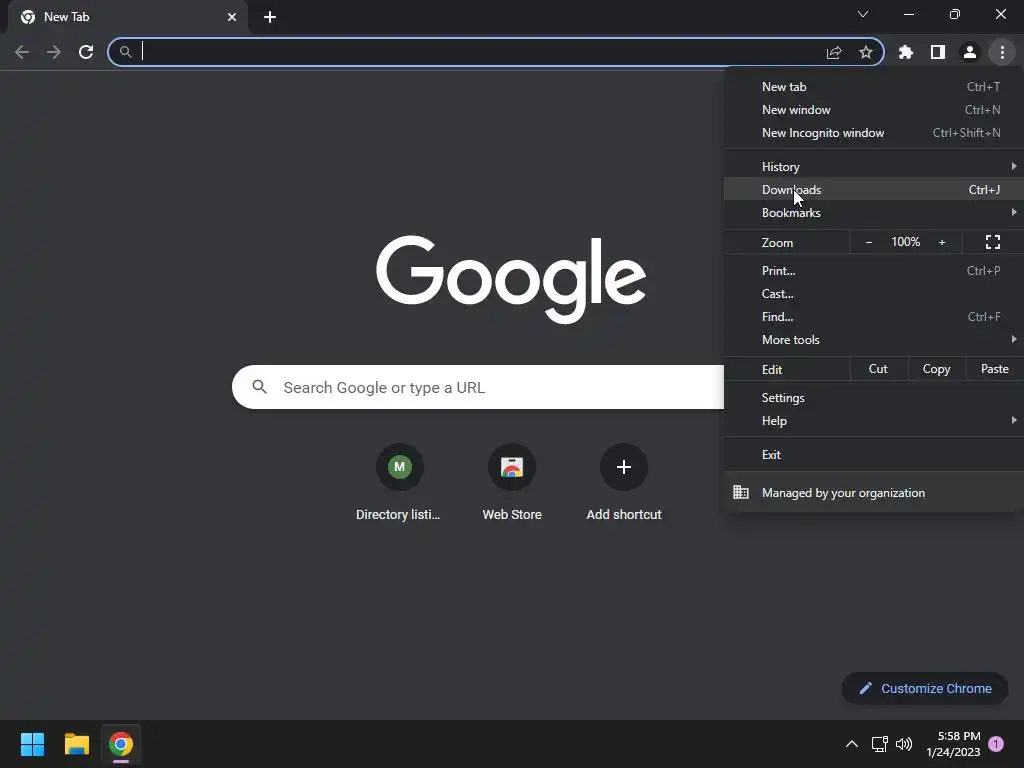
Task: Open the profile avatar icon
Action: coord(970,52)
